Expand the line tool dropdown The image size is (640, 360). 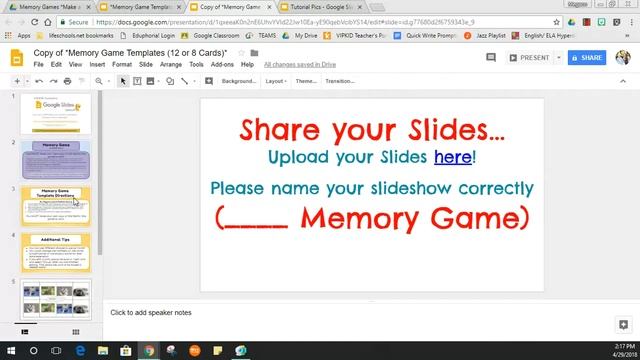click(194, 81)
